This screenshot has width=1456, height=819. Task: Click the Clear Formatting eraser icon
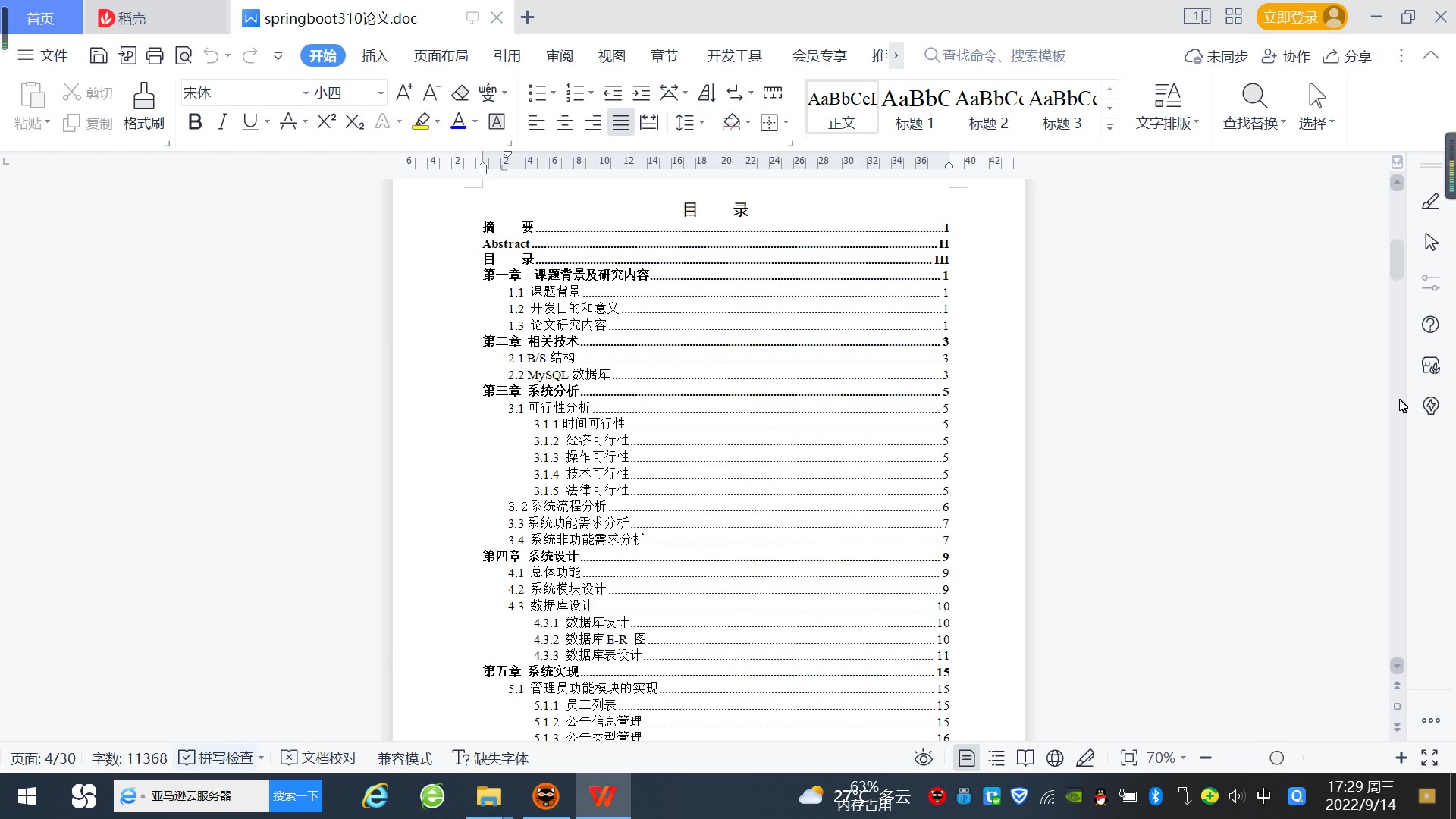[x=460, y=93]
